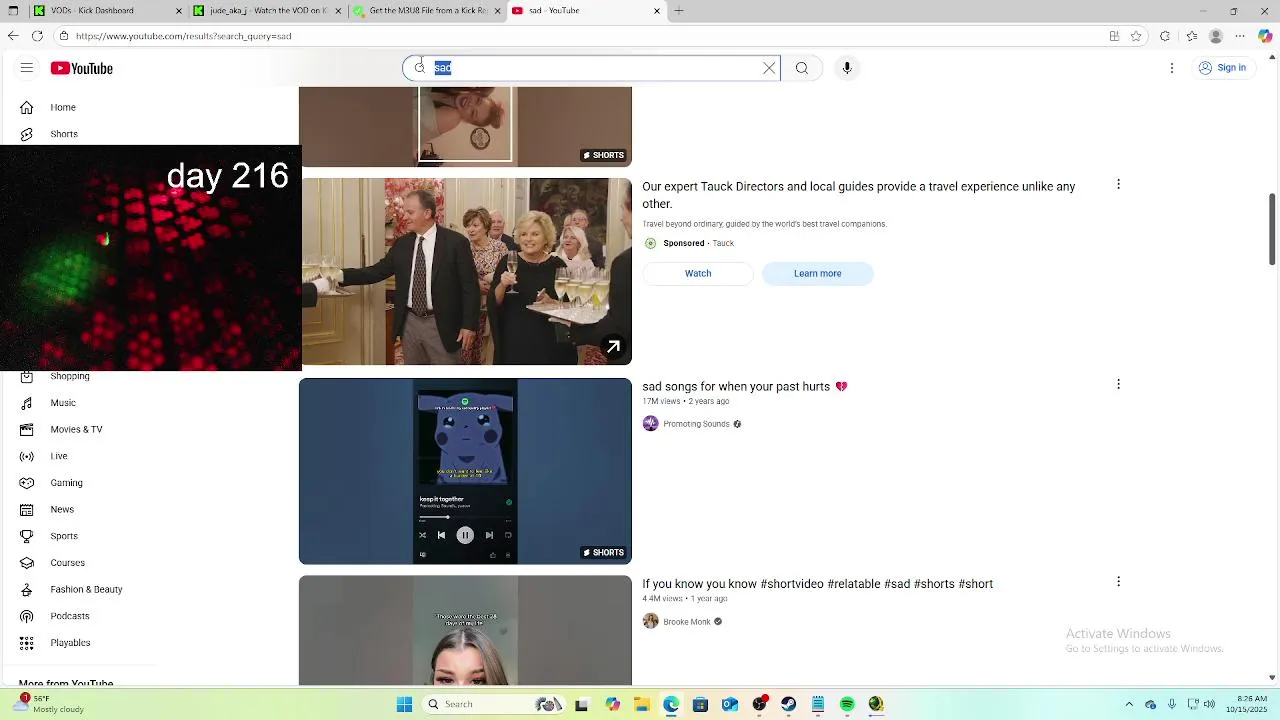Switch to the 'jude_aka_j - Watch the VOD' tab

pyautogui.click(x=267, y=11)
